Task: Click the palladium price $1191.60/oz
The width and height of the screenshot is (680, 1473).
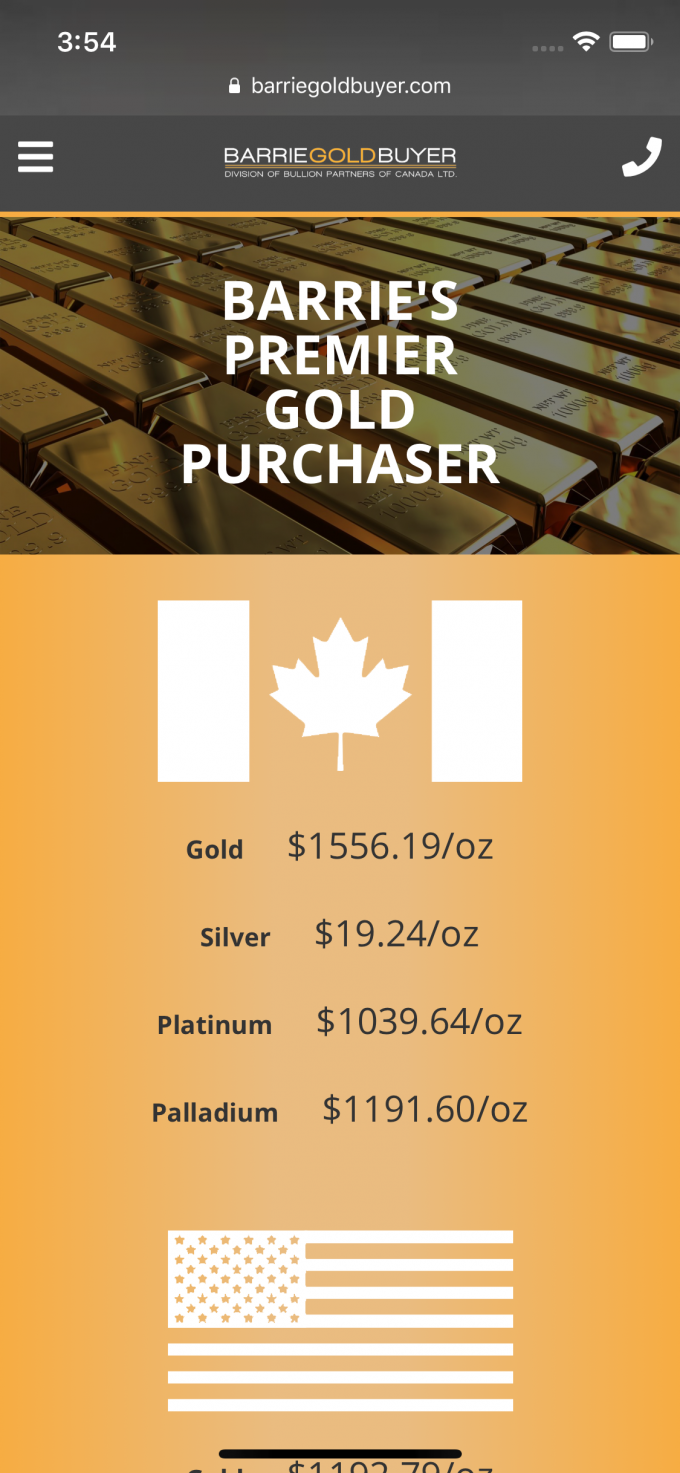Action: click(x=424, y=1109)
